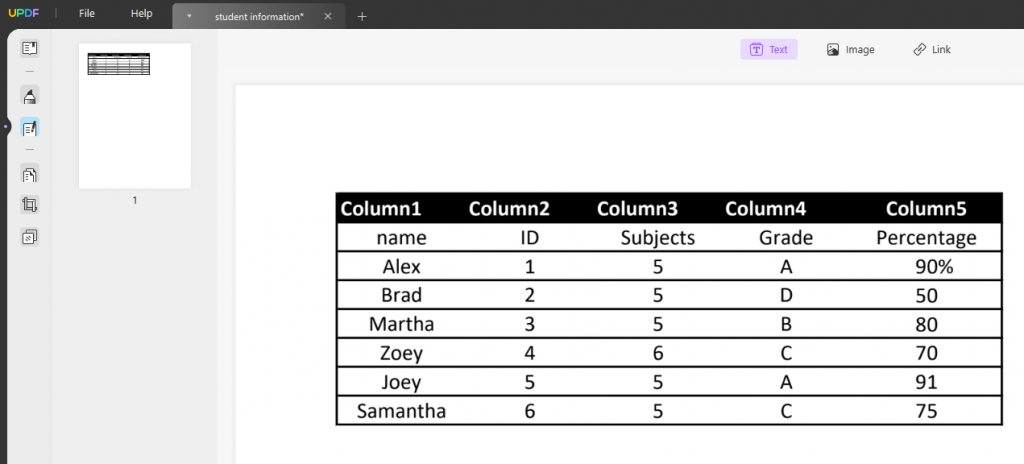Choose the Image editing tool
The image size is (1024, 464).
[850, 49]
